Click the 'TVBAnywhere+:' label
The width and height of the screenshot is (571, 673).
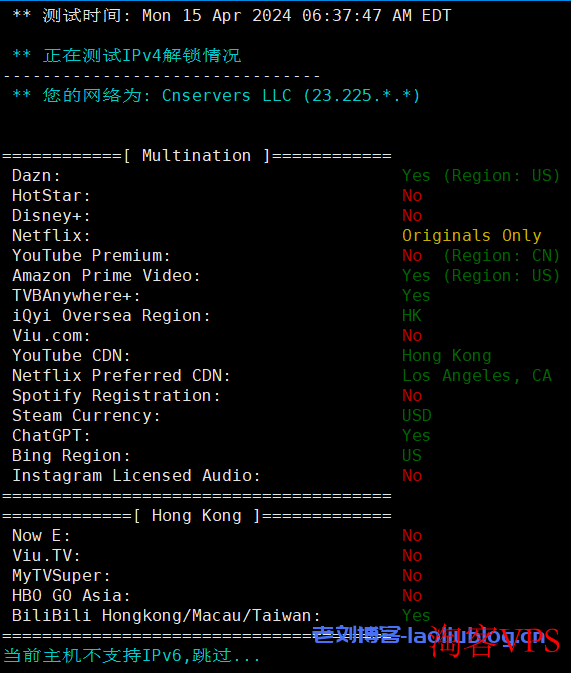coord(76,295)
